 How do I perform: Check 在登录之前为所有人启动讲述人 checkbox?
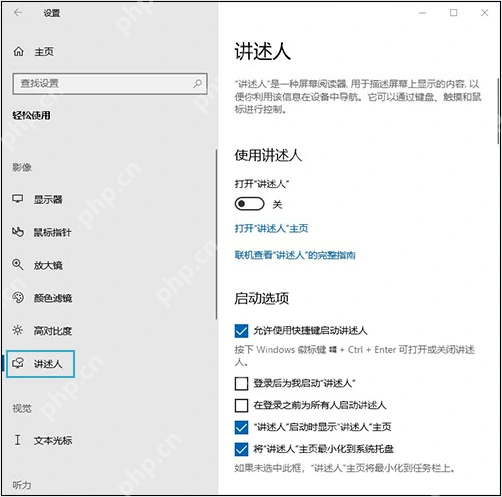pyautogui.click(x=241, y=405)
